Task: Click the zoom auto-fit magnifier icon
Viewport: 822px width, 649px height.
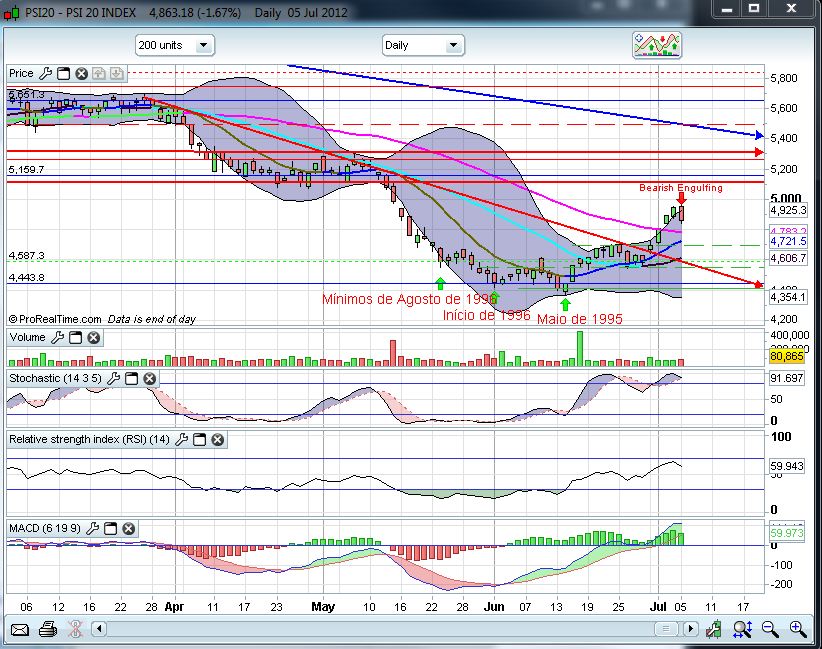Action: tap(742, 629)
